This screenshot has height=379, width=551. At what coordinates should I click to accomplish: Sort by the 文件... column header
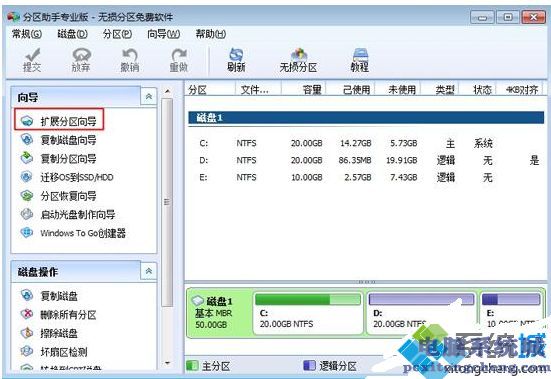coord(258,90)
